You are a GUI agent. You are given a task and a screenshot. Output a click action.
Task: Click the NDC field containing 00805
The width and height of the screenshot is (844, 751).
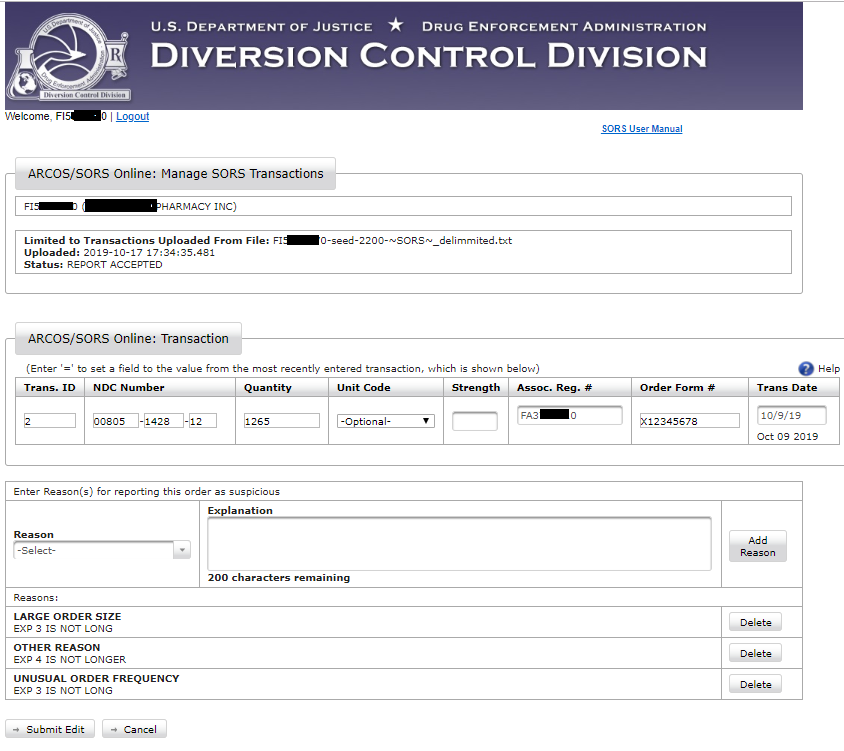[x=116, y=421]
